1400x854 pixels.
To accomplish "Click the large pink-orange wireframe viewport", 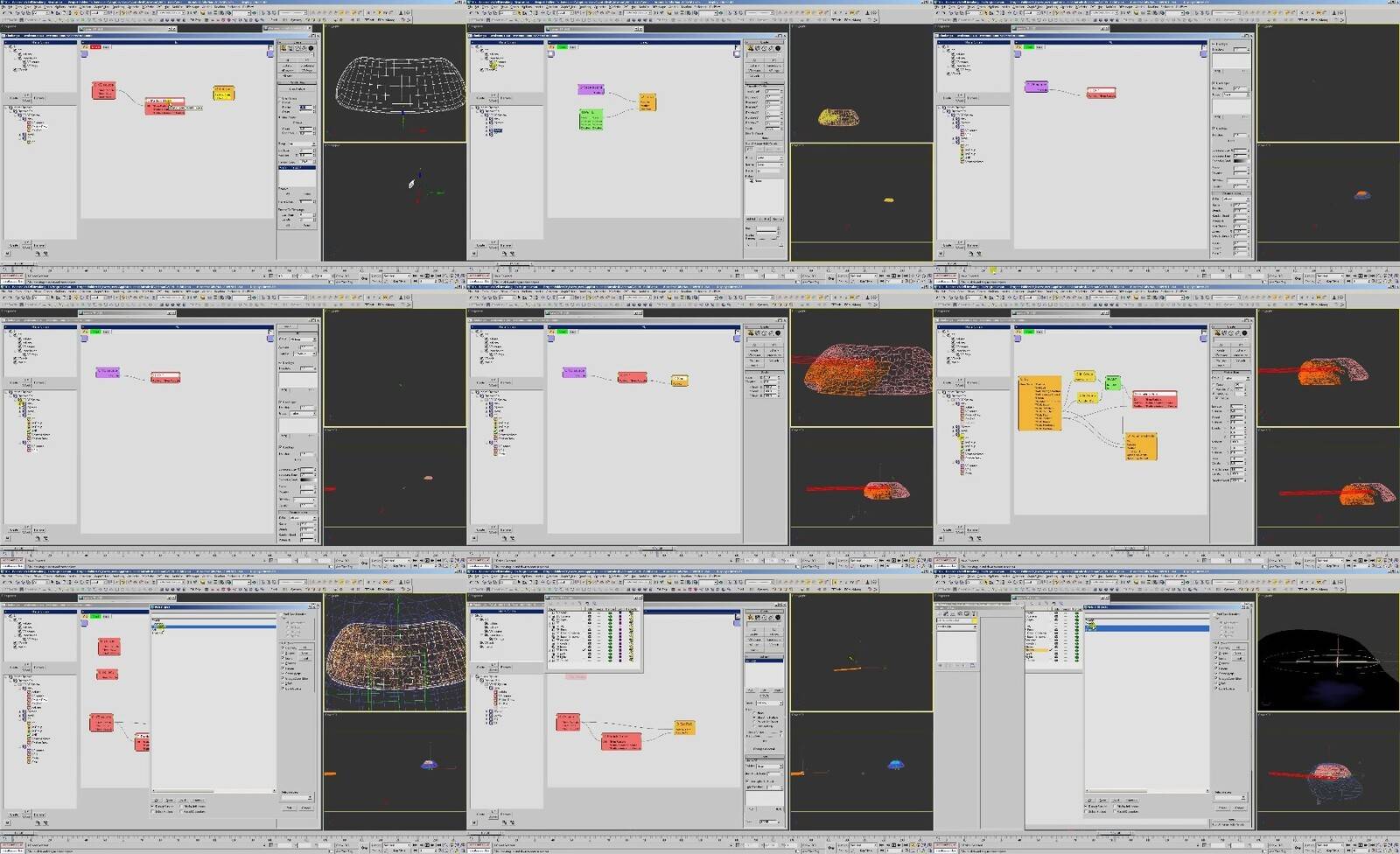I will 862,367.
